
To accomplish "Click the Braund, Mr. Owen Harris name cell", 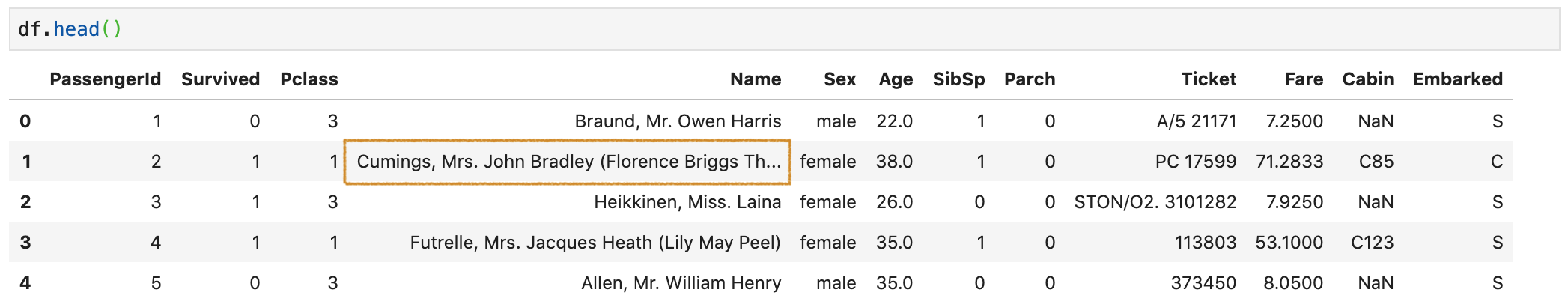I will pos(678,121).
